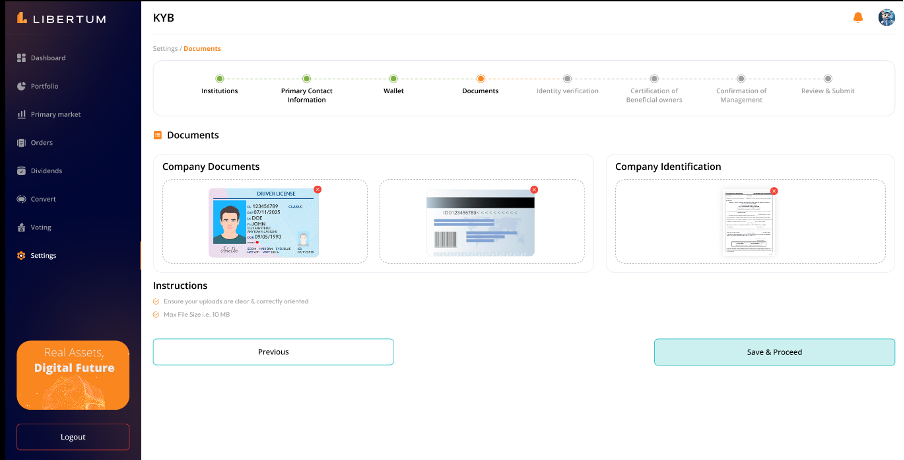Click the Orders sidebar icon
This screenshot has height=460, width=904.
pos(21,143)
